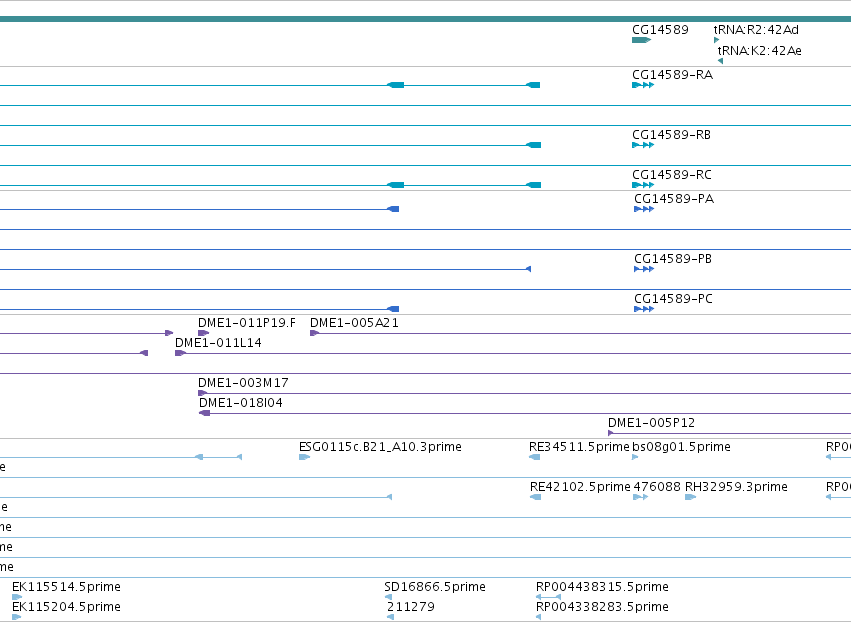
Task: Click the DME1-018I04 arrow glyph
Action: [205, 413]
